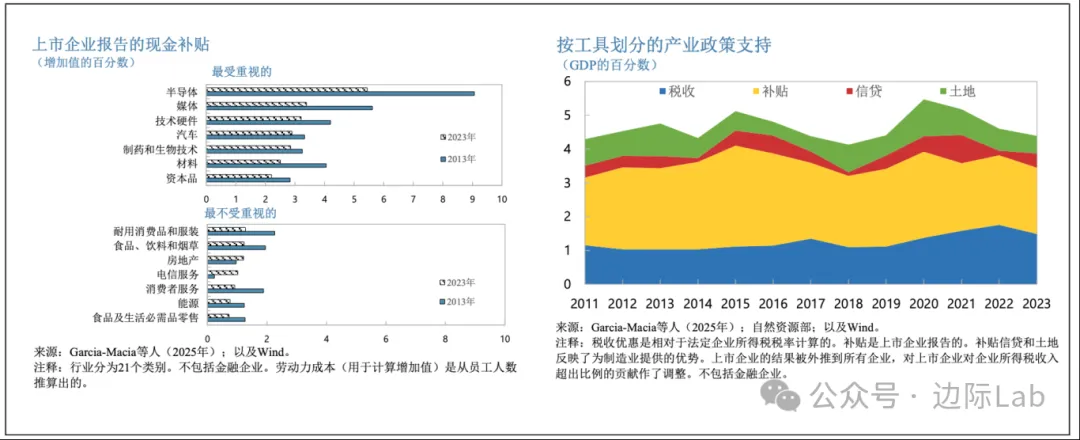Click the 2014 year label
1080x440 pixels.
tap(699, 305)
